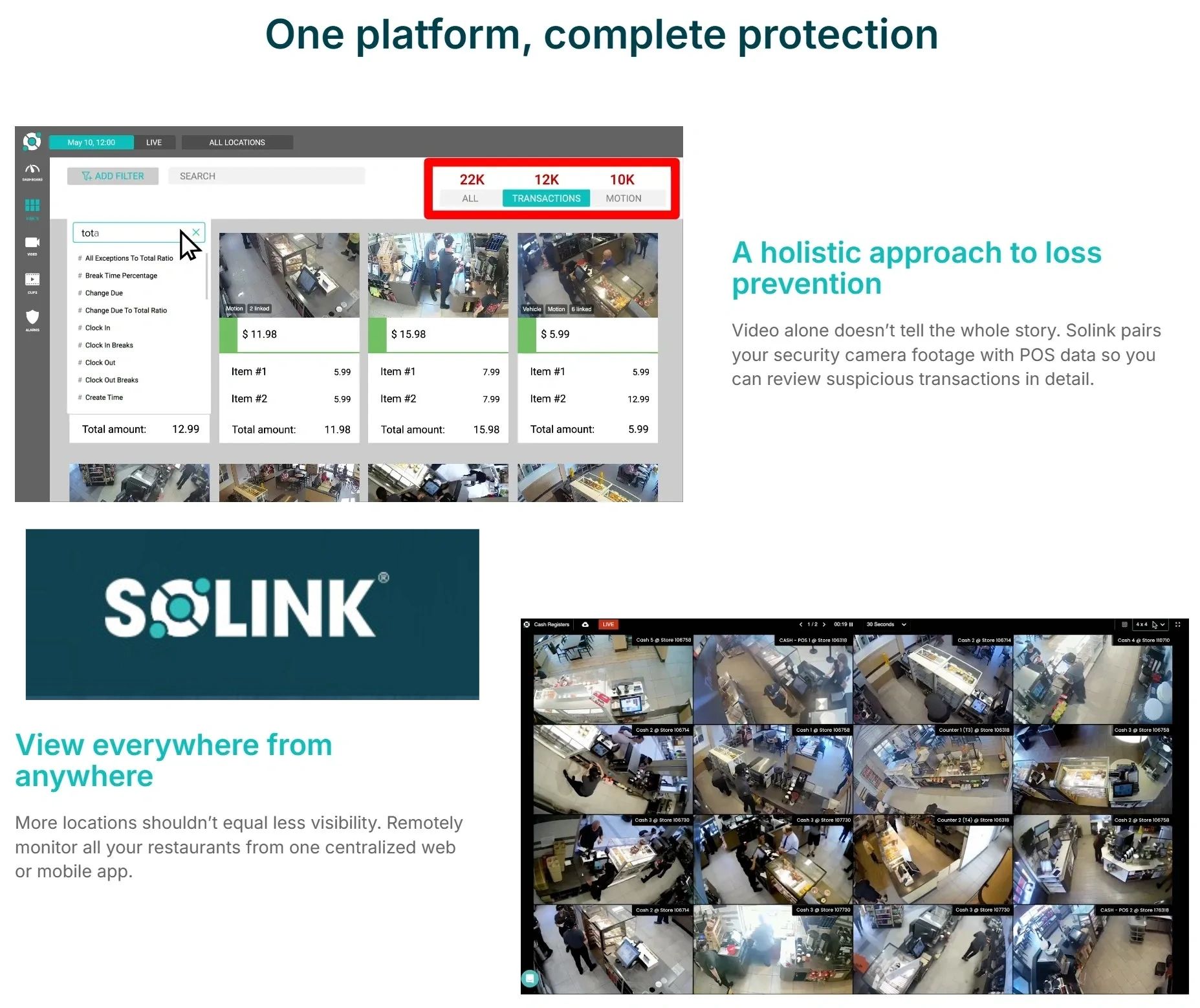1200x1008 pixels.
Task: Click the grid layout icon beside 4x4
Action: pyautogui.click(x=1124, y=624)
